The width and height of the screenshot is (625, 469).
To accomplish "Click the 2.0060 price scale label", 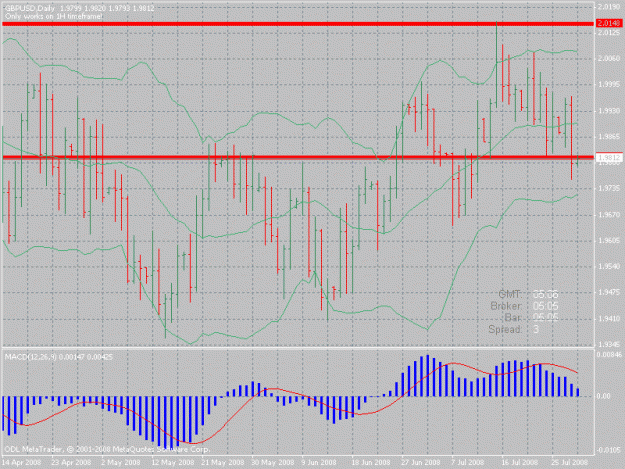I will [x=609, y=59].
